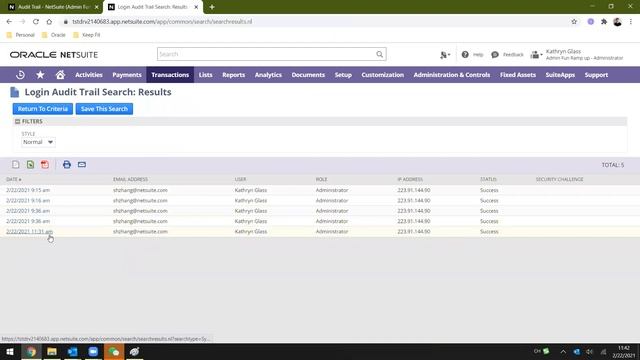Open the Fixed Assets menu

click(x=518, y=75)
